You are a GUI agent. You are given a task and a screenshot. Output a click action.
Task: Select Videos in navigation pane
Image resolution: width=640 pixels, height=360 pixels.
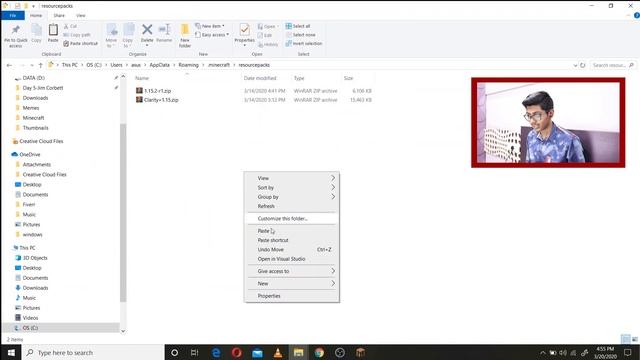(x=30, y=318)
